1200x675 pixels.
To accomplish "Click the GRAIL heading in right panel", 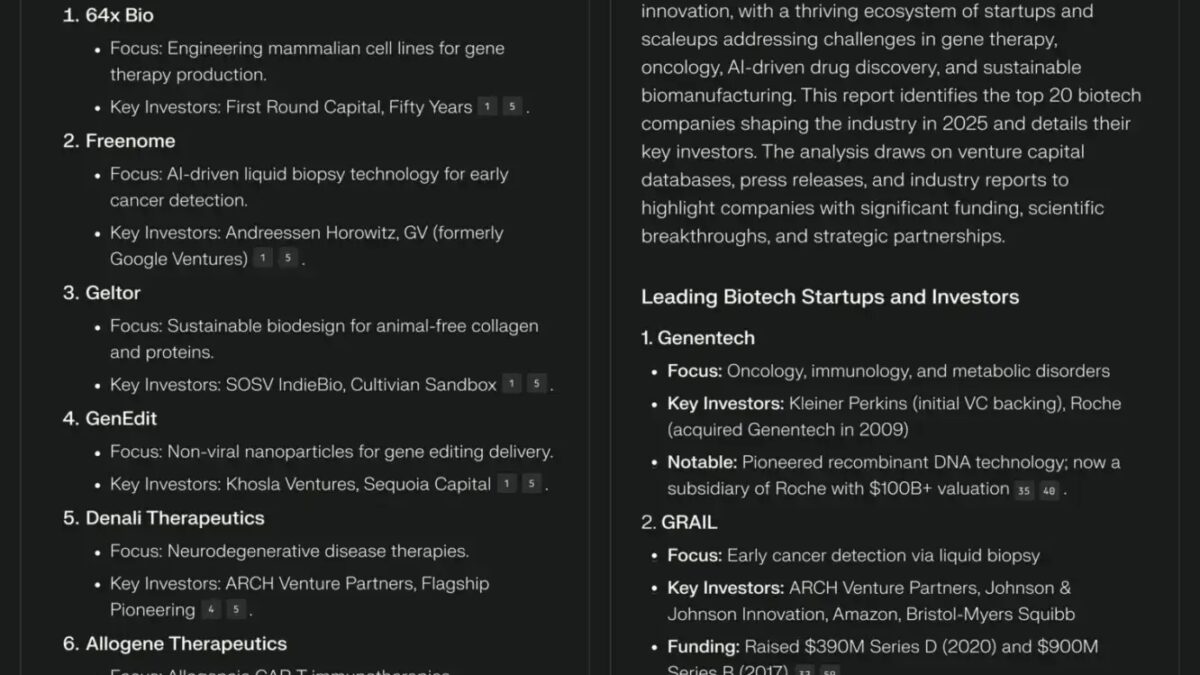I will coord(689,522).
